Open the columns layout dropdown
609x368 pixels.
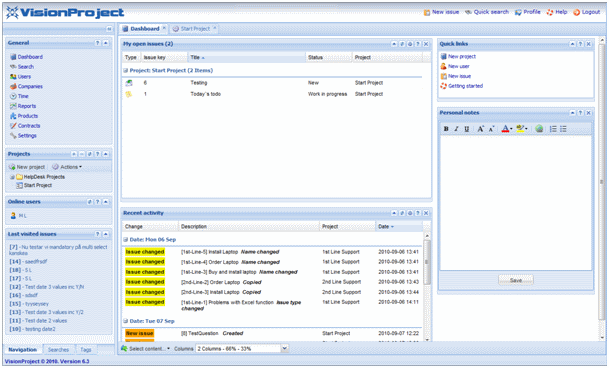click(285, 349)
